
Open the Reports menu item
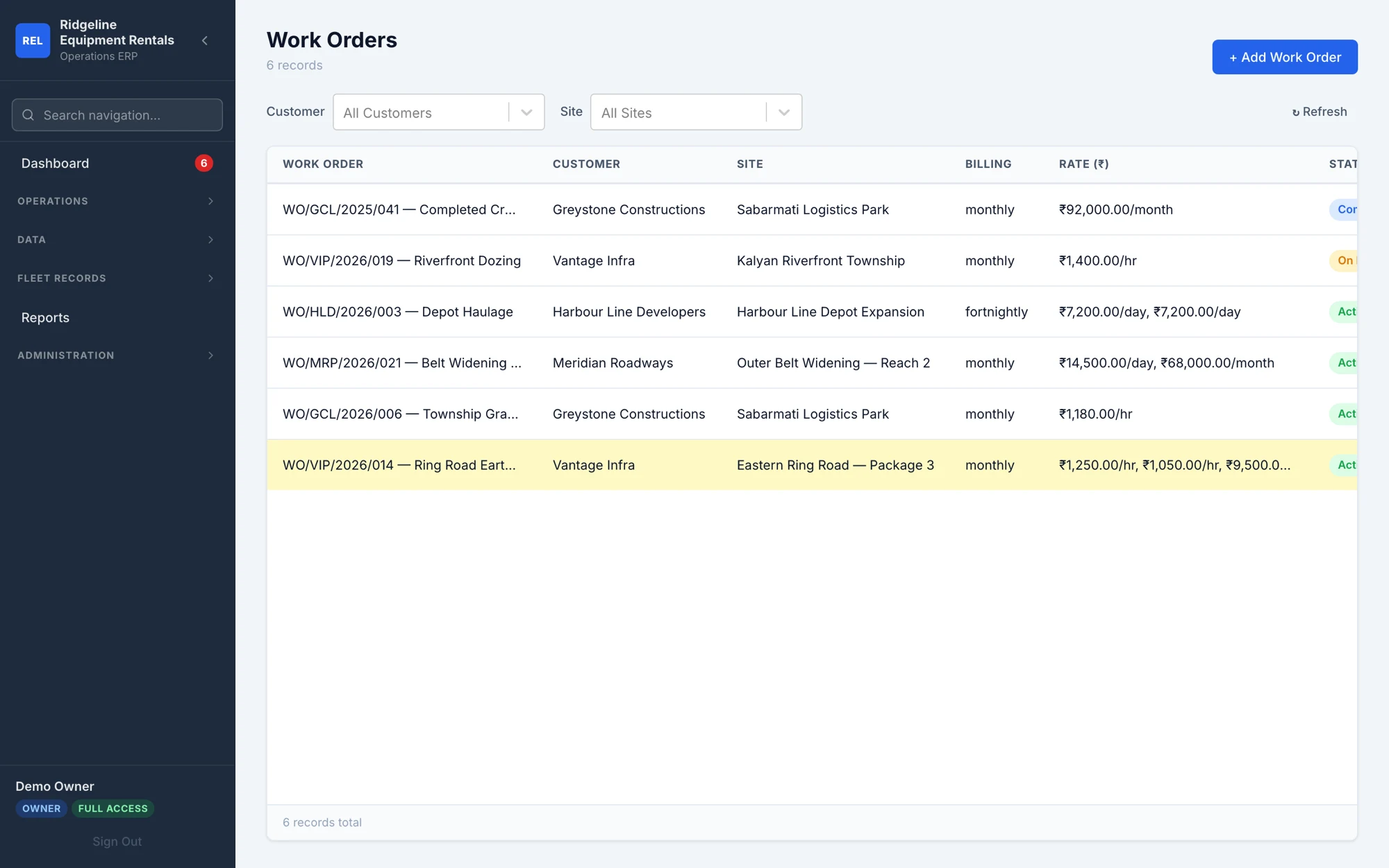(117, 317)
